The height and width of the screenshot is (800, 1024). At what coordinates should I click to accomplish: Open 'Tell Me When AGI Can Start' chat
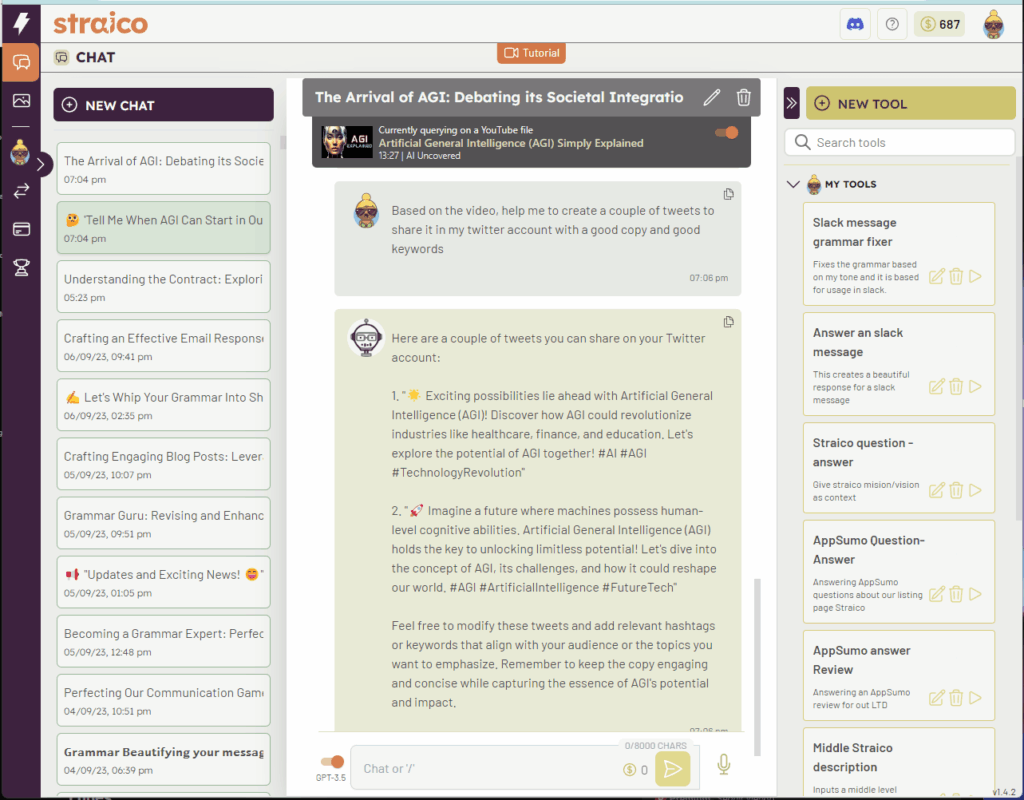(163, 228)
